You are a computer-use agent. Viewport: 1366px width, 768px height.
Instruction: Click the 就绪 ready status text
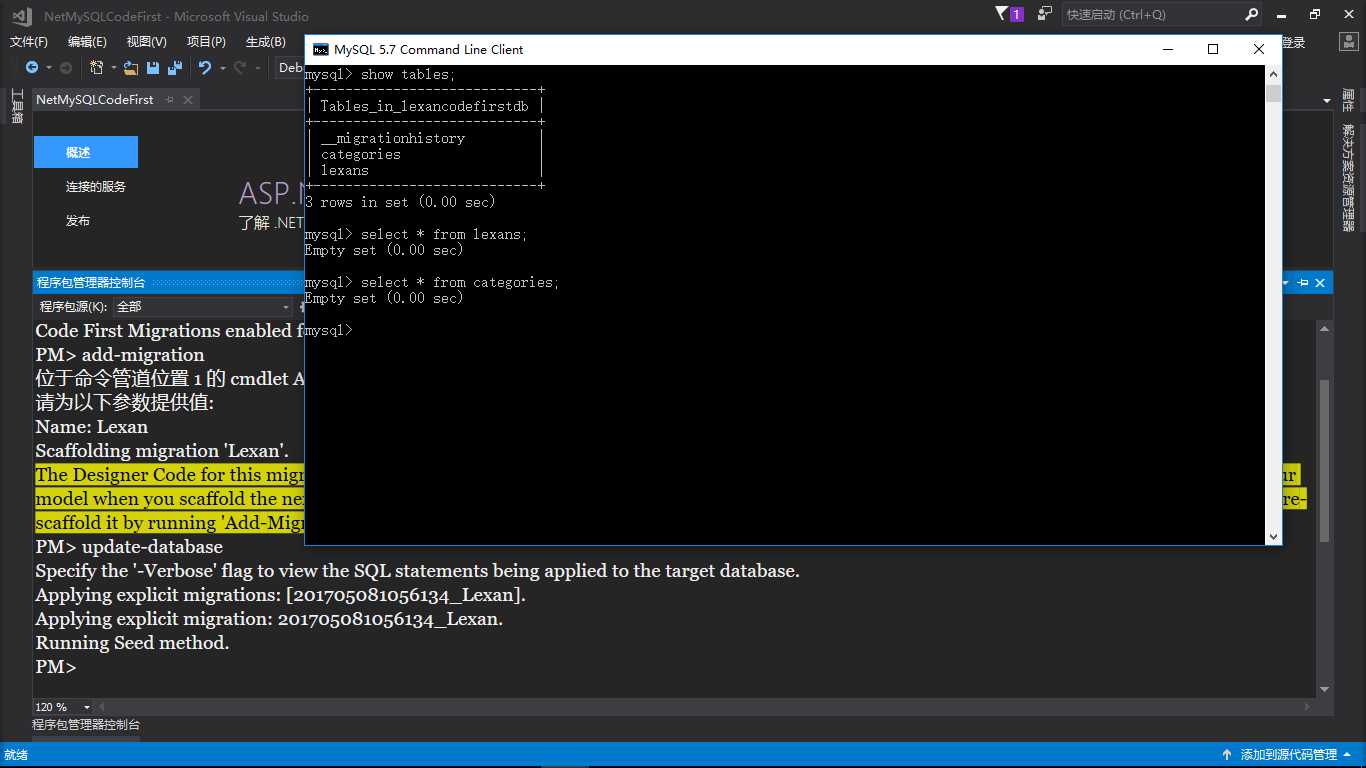pos(16,755)
